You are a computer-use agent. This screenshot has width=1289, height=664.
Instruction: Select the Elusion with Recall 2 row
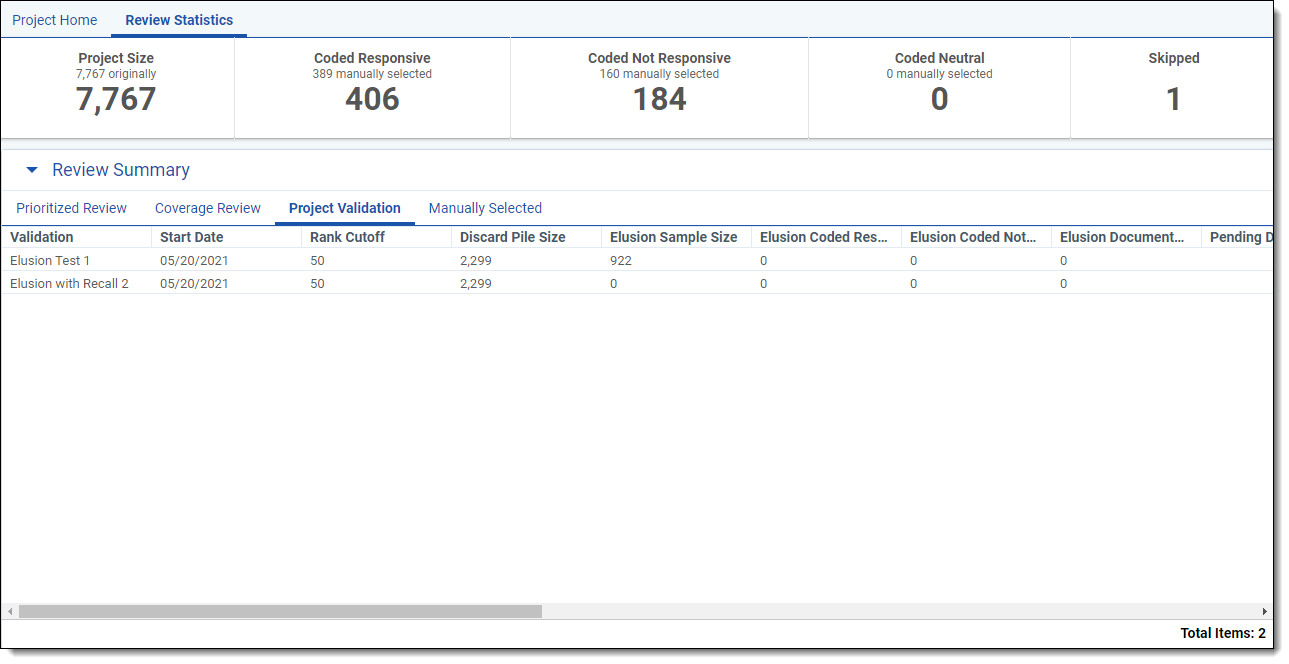click(69, 283)
